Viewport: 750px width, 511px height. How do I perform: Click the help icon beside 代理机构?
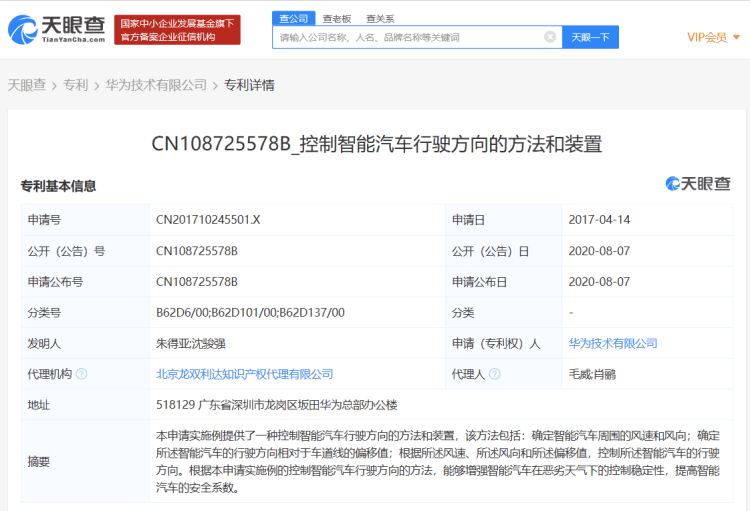(x=82, y=374)
